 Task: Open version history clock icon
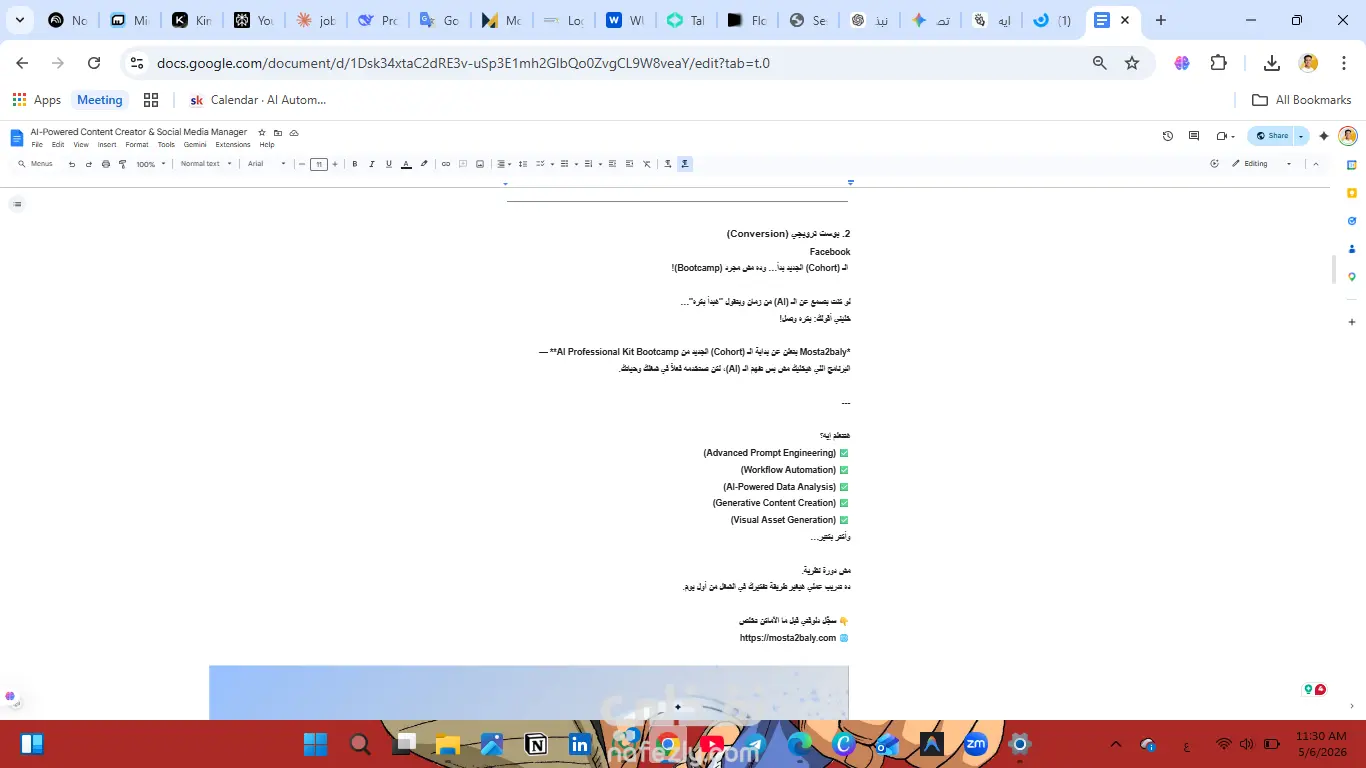click(x=1168, y=136)
